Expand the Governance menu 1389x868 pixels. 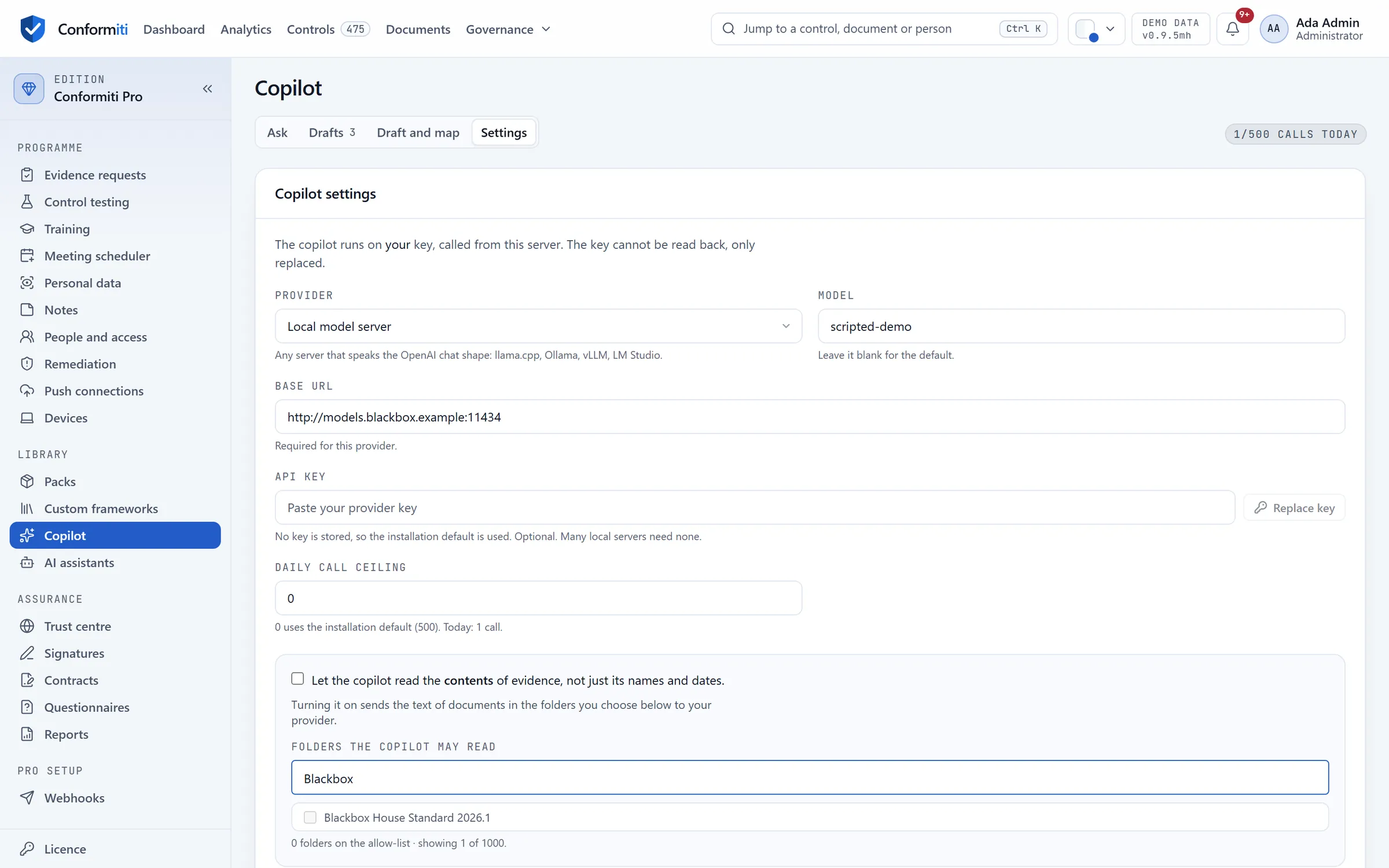508,29
